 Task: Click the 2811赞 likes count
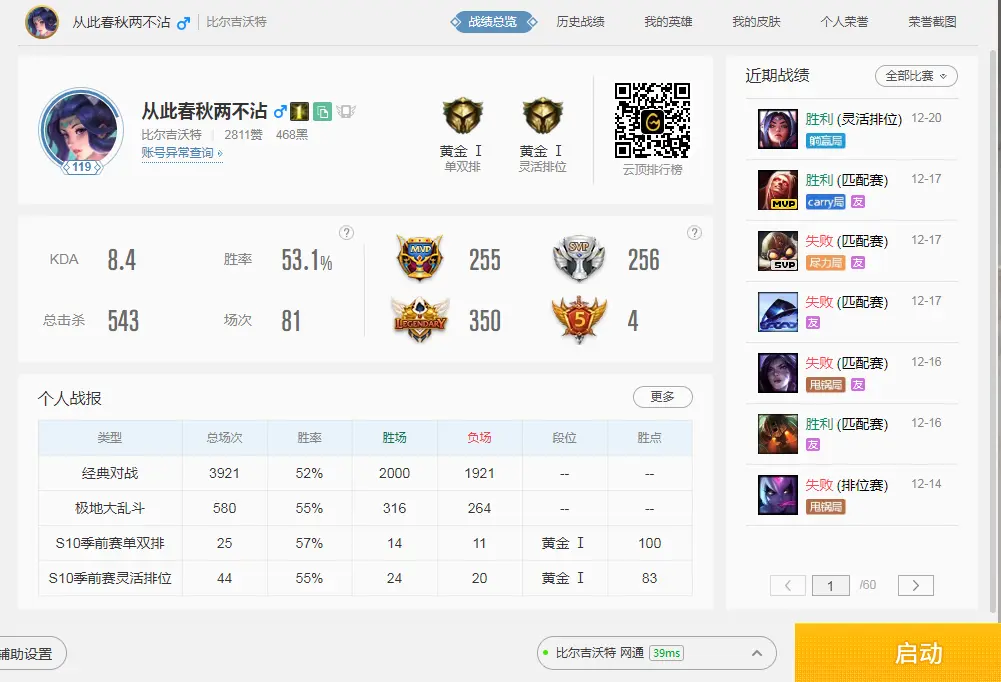243,135
